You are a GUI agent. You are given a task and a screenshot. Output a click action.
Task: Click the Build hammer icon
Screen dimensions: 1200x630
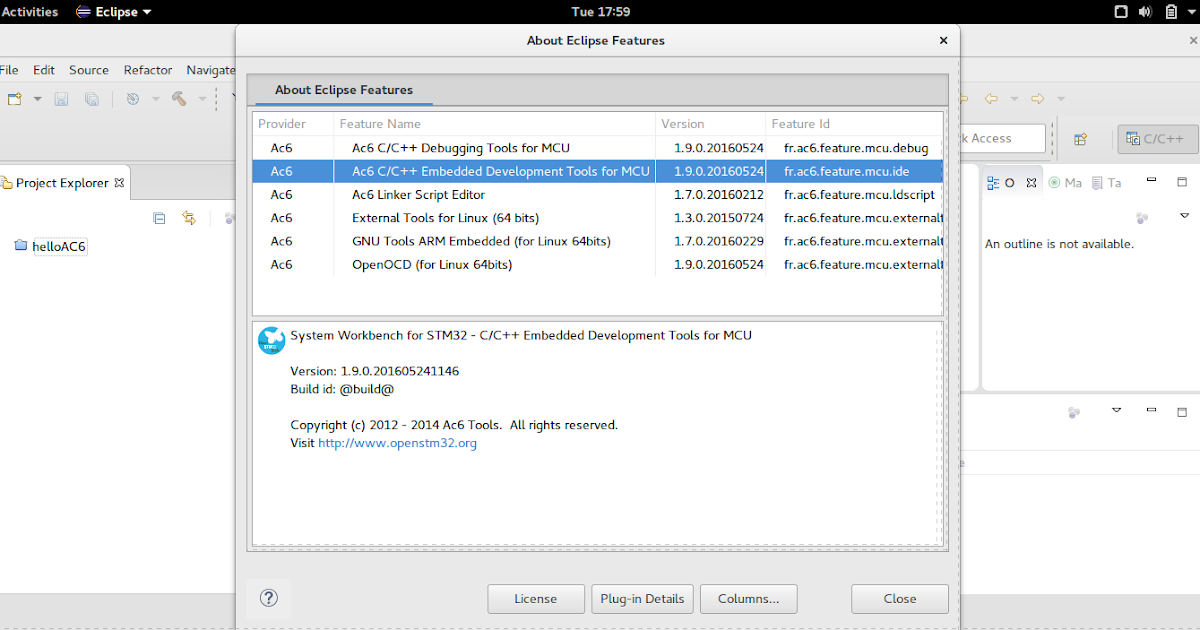click(x=180, y=98)
